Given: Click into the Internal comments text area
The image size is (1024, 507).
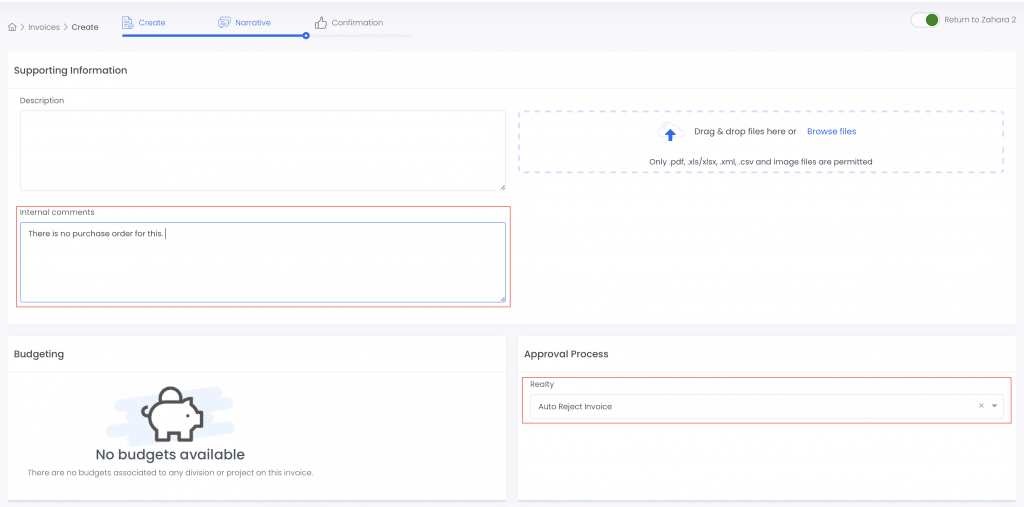Looking at the screenshot, I should (263, 262).
